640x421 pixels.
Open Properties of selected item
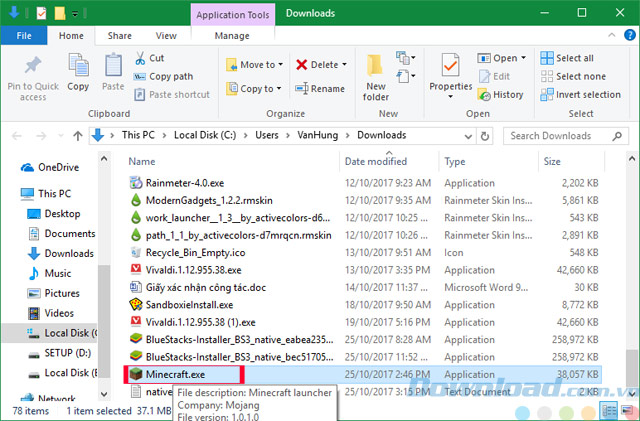[450, 71]
